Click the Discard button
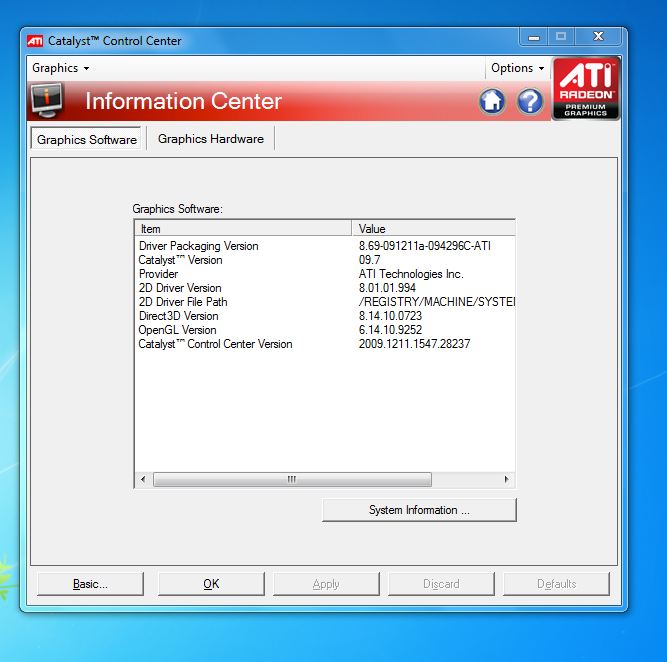Image resolution: width=667 pixels, height=662 pixels. coord(441,584)
